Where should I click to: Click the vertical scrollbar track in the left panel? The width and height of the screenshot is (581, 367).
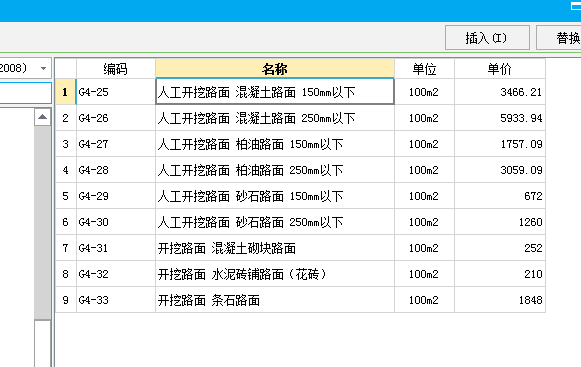[43, 222]
